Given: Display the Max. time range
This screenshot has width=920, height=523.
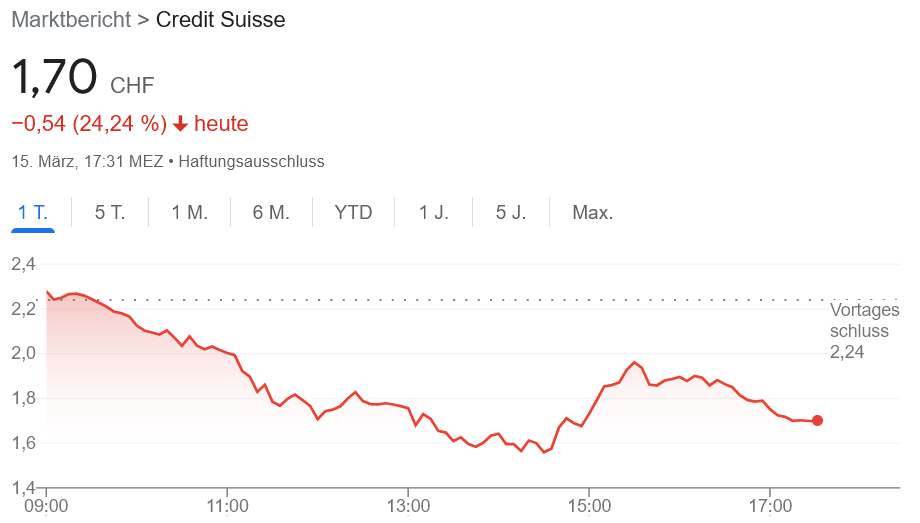Looking at the screenshot, I should [592, 212].
